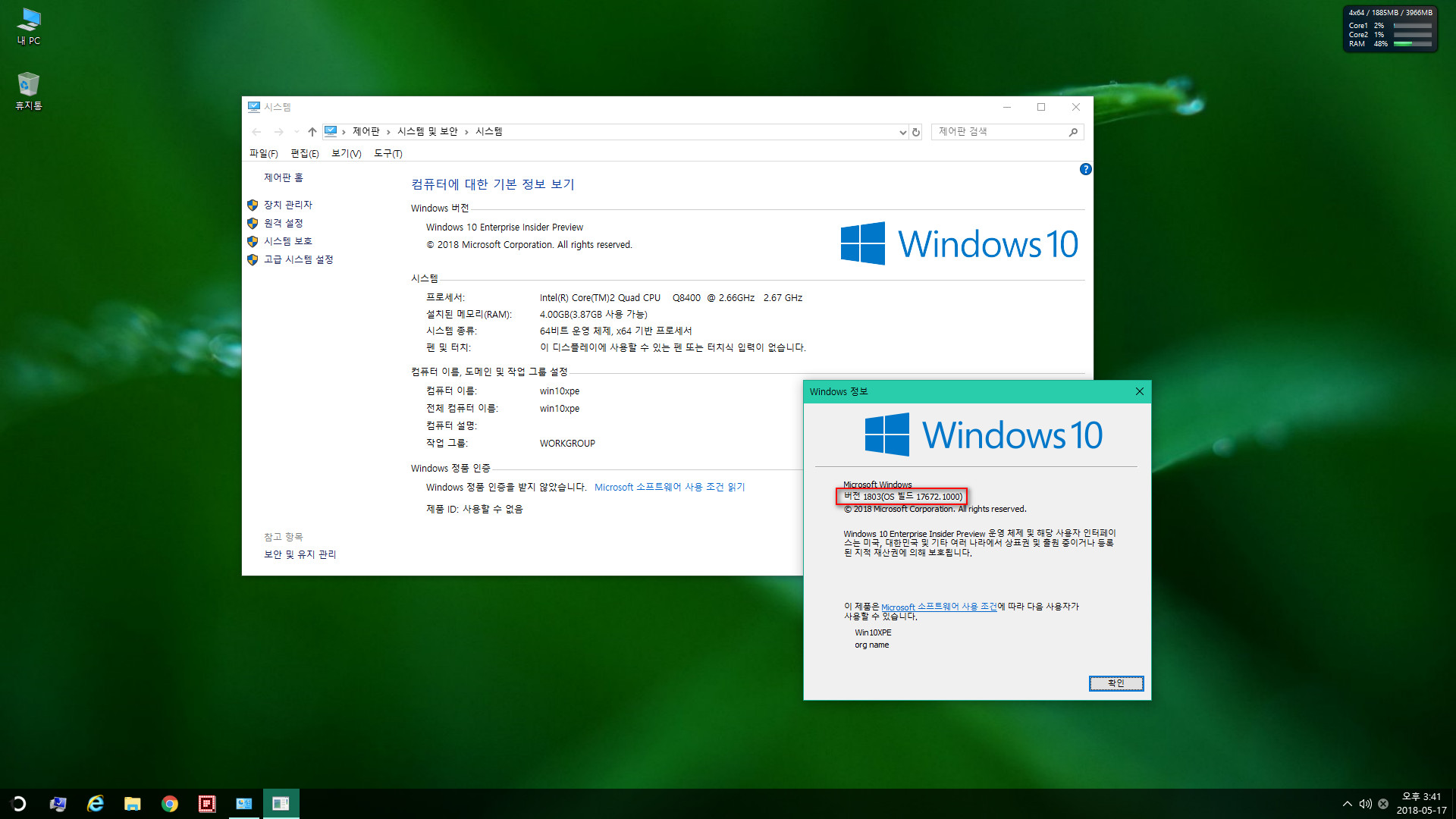Select the WORKGROUP value text
This screenshot has width=1456, height=819.
(x=567, y=444)
